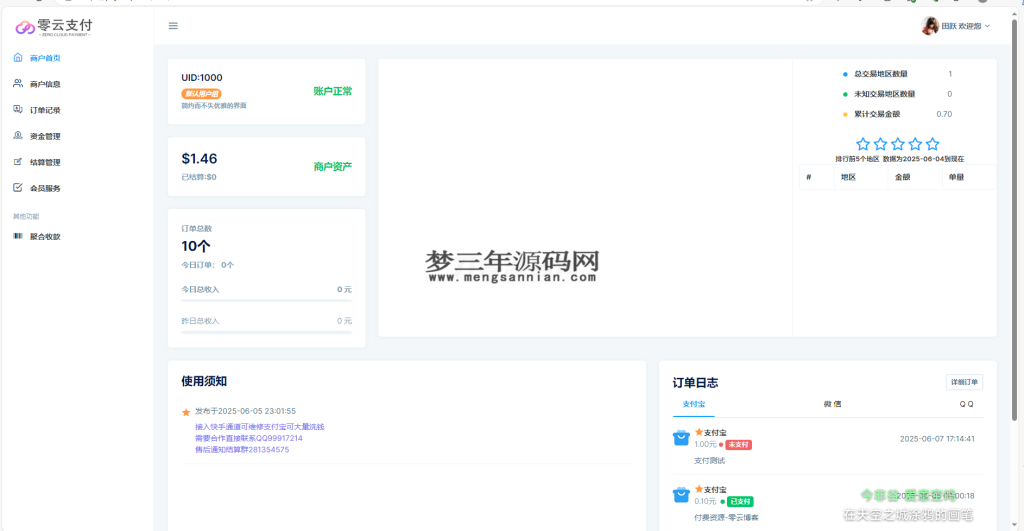Viewport: 1024px width, 531px height.
Task: Click the orange star beside the 使用须知 publish date
Action: point(186,412)
